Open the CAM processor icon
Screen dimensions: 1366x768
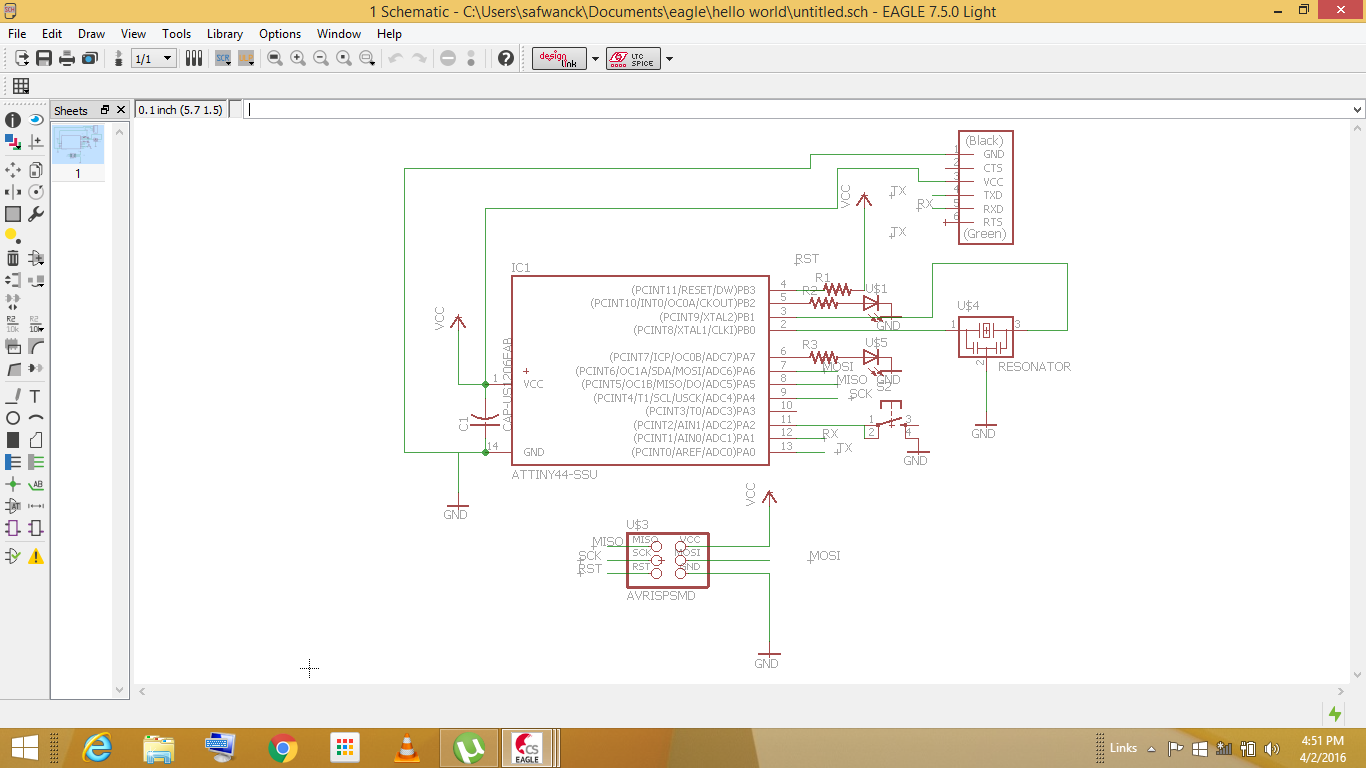click(90, 58)
